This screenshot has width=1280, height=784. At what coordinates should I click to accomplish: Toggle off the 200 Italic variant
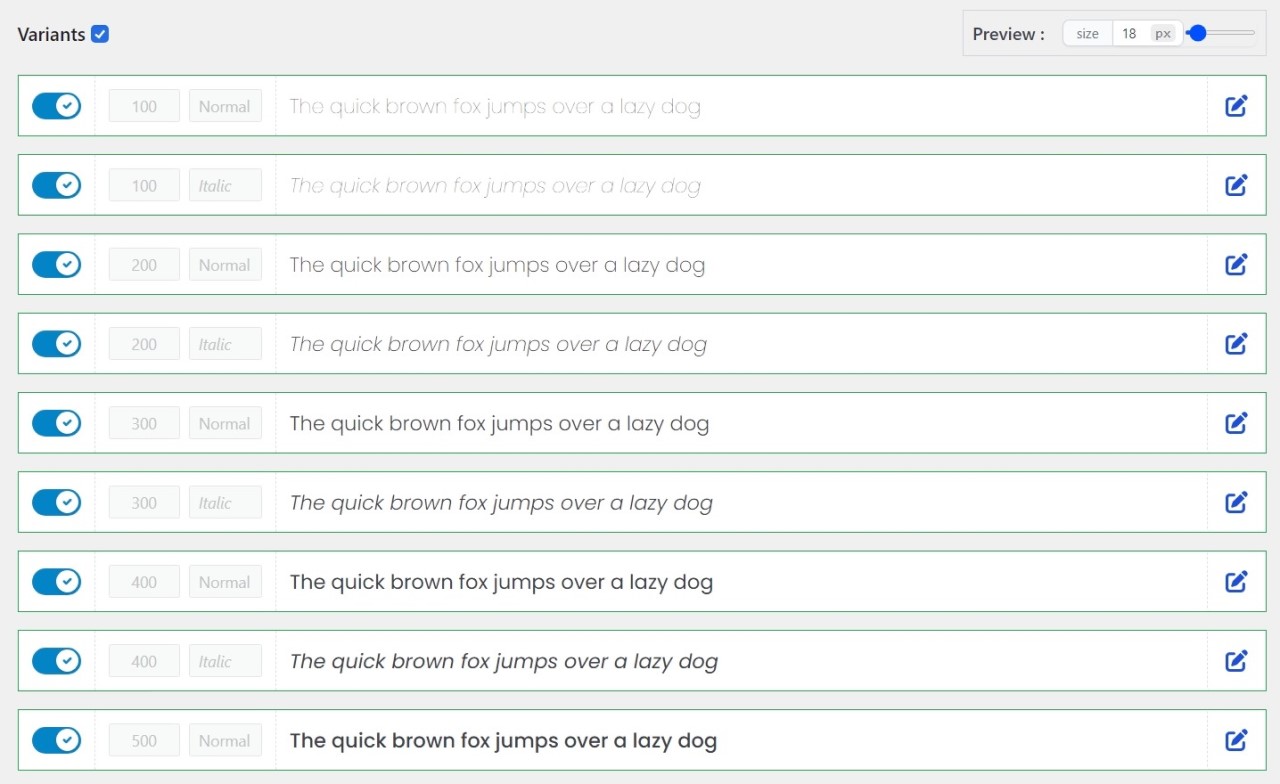tap(56, 343)
